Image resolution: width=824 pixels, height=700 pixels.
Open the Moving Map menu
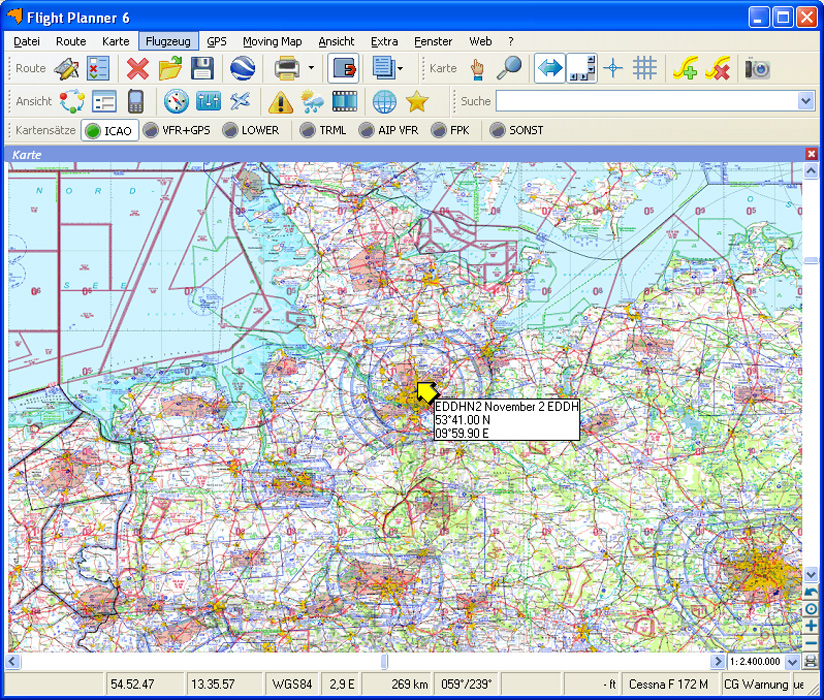tap(272, 42)
